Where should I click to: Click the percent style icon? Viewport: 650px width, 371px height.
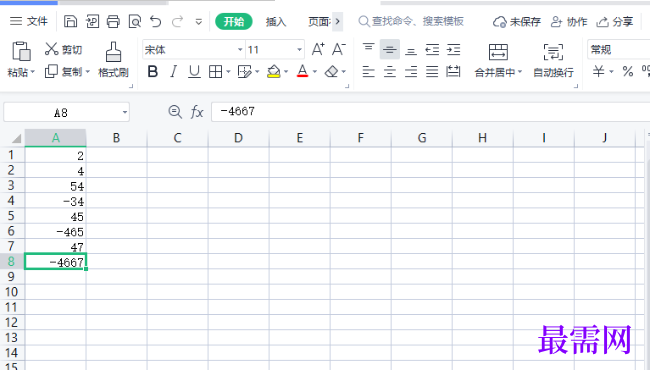click(x=628, y=72)
